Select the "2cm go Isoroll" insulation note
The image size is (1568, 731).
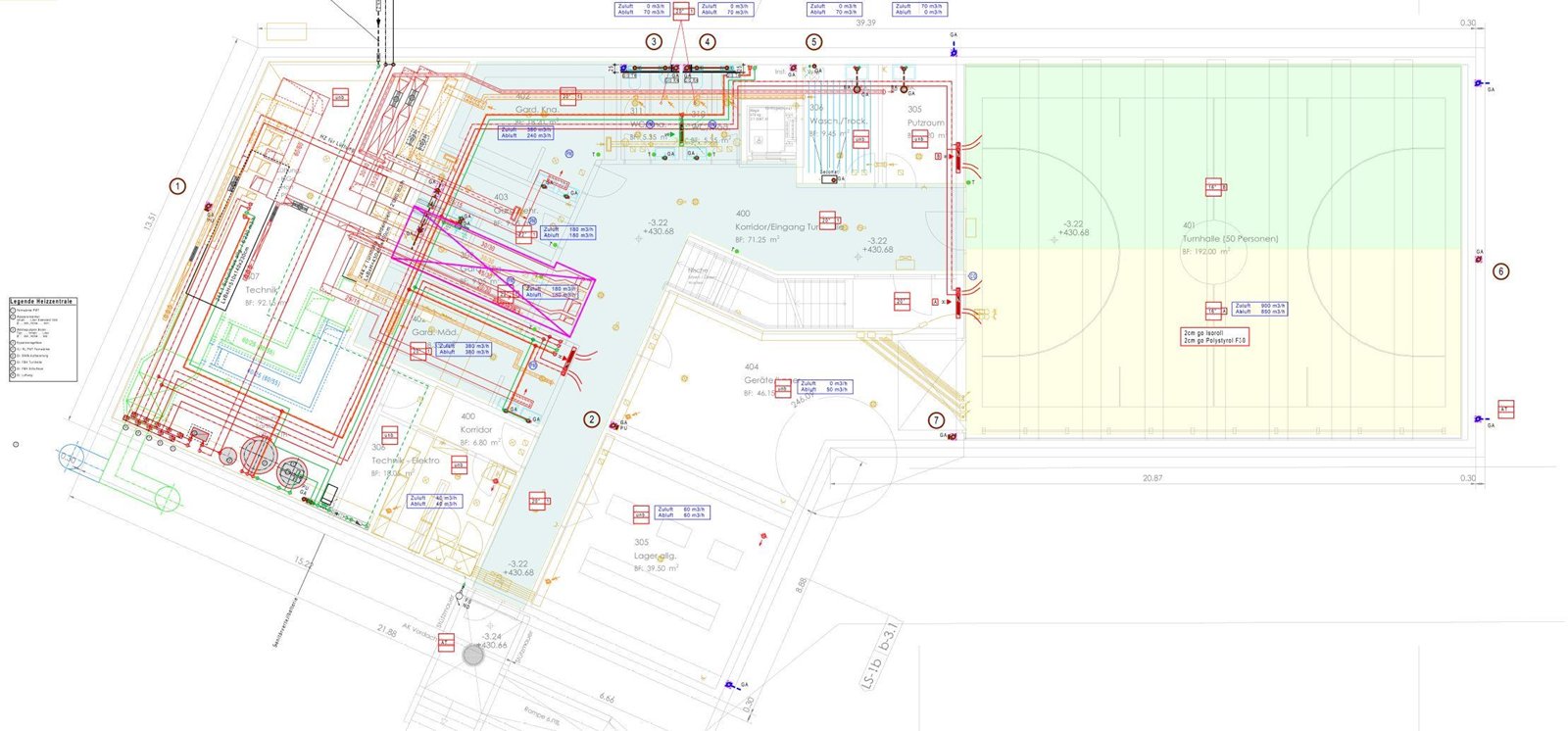coord(1215,336)
